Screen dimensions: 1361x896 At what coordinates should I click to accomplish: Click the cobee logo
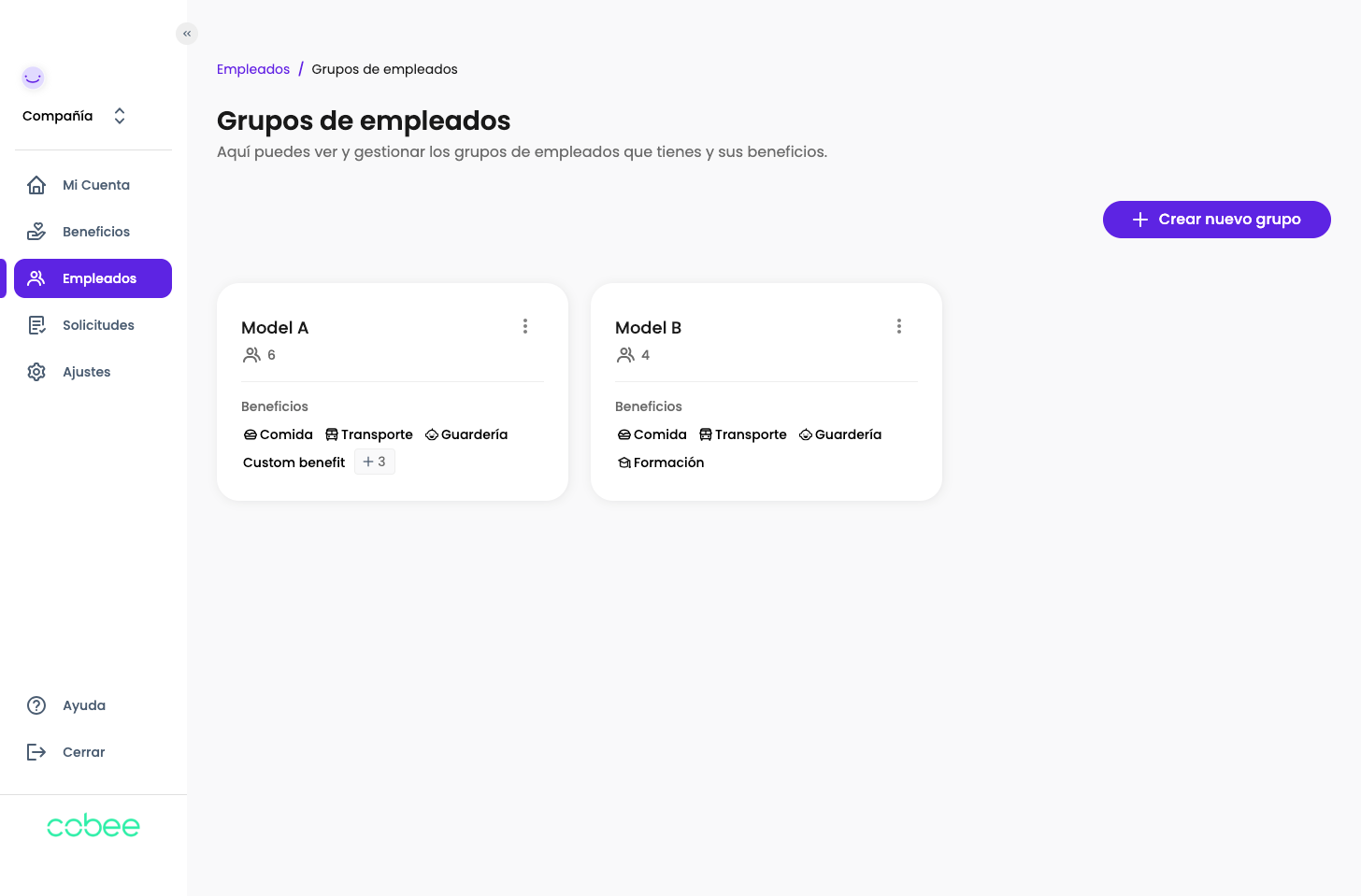pyautogui.click(x=93, y=826)
